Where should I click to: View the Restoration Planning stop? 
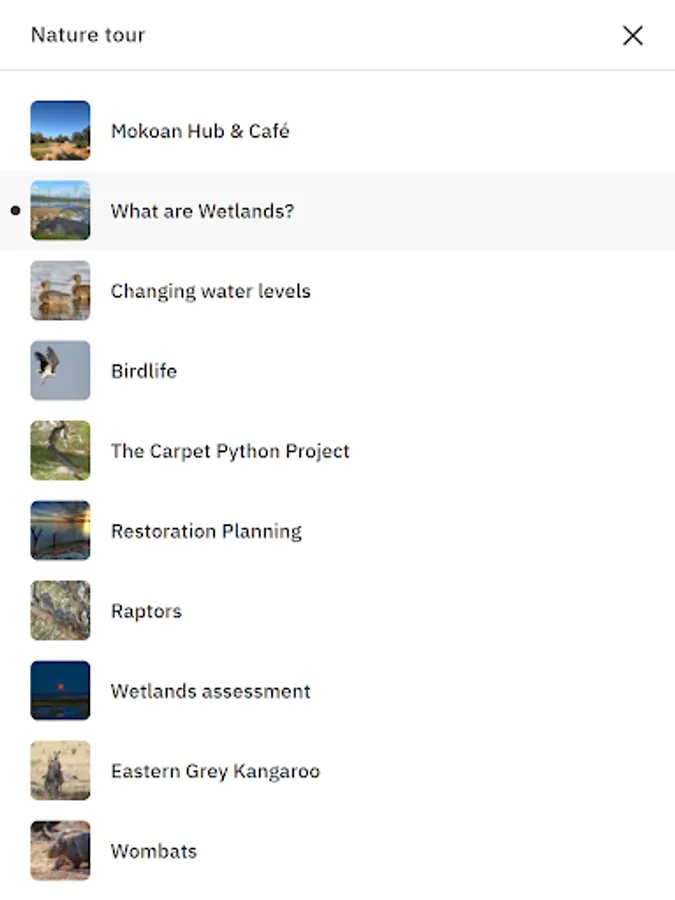click(x=206, y=531)
